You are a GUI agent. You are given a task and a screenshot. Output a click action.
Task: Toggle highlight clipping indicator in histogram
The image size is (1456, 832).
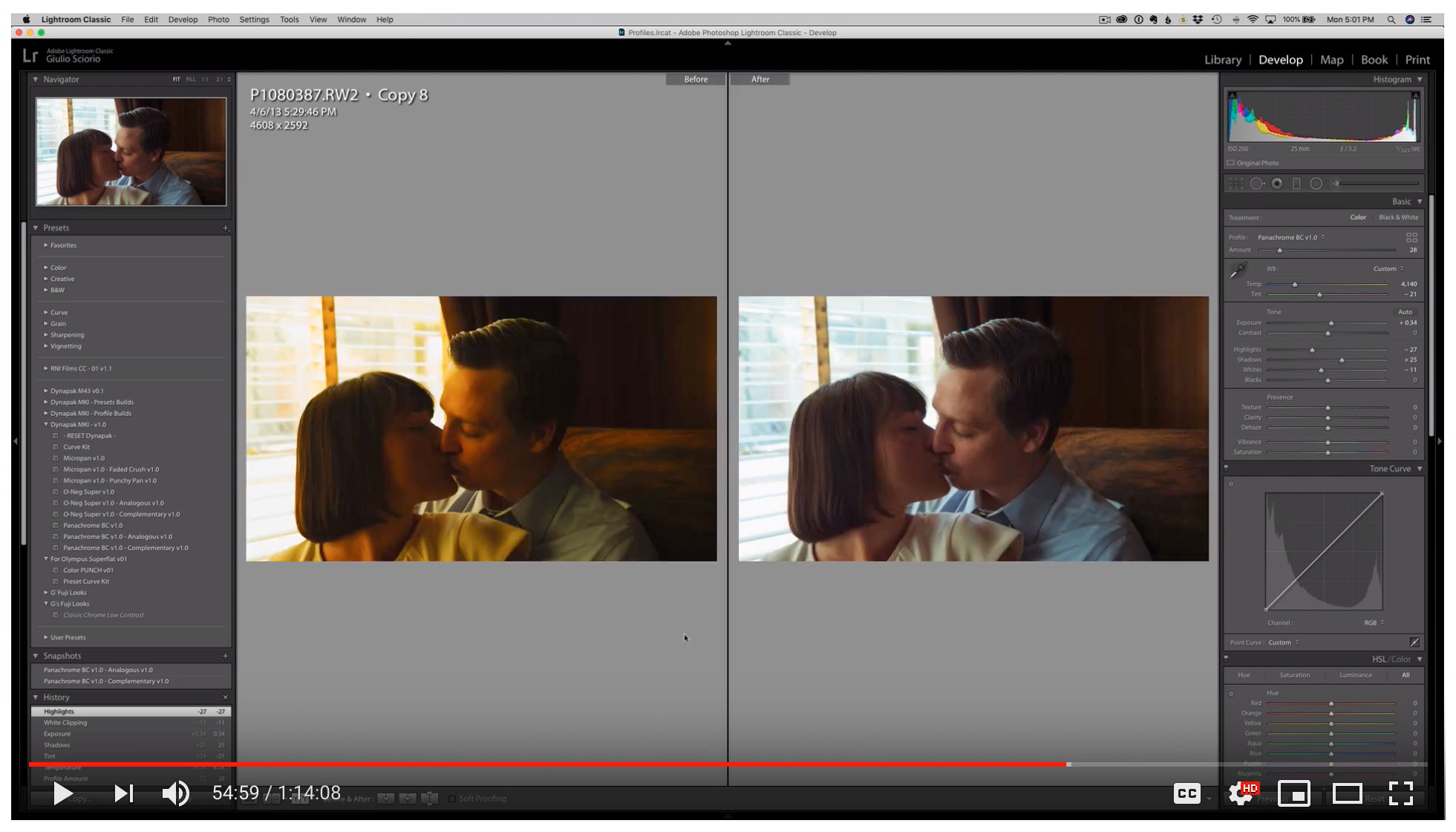[x=1415, y=95]
